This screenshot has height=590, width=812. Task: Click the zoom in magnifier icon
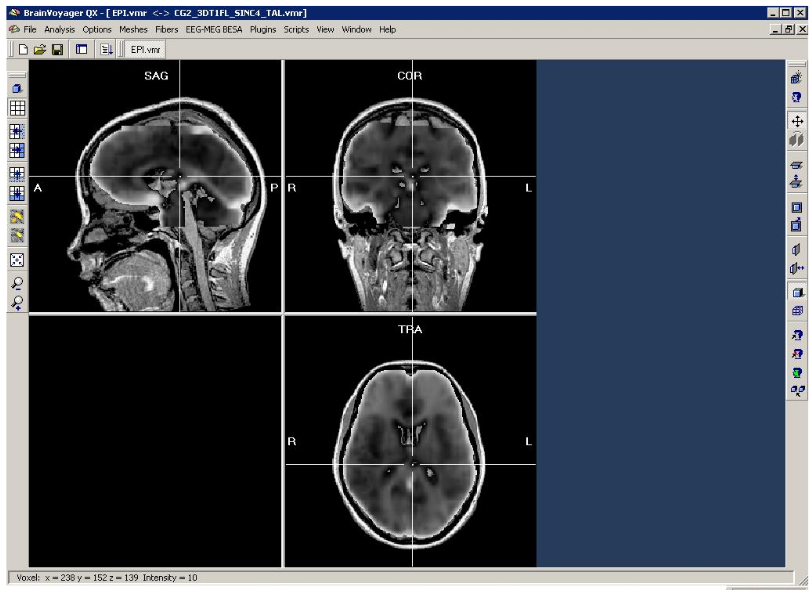click(17, 302)
